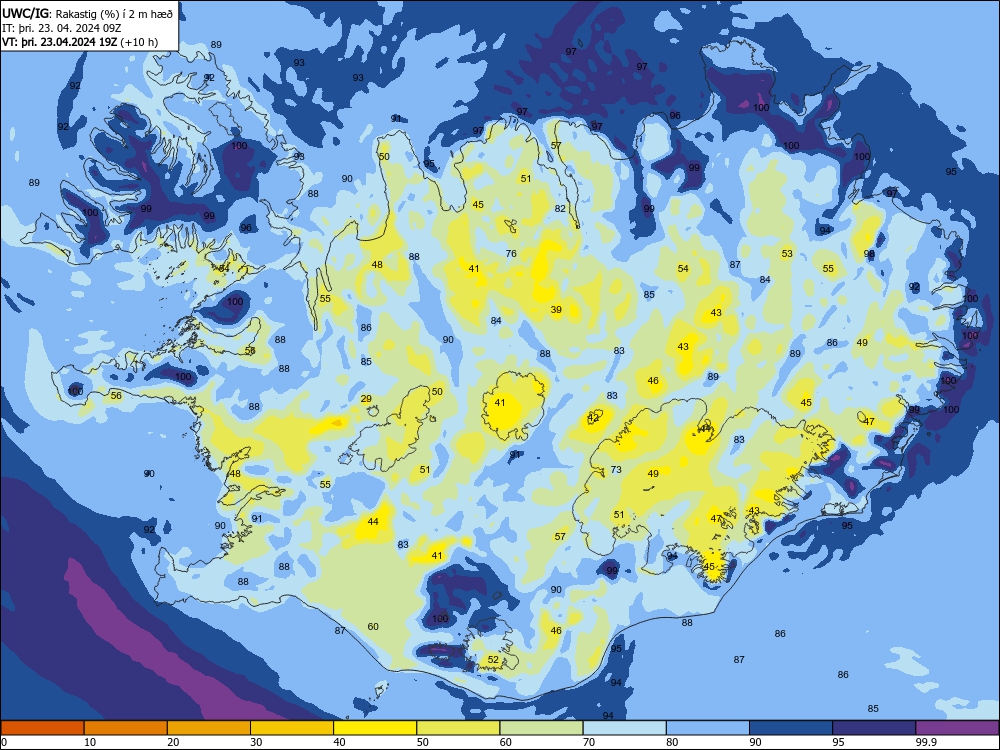The height and width of the screenshot is (750, 1000).
Task: Select the golden 30–40 legend swatch
Action: tap(292, 728)
